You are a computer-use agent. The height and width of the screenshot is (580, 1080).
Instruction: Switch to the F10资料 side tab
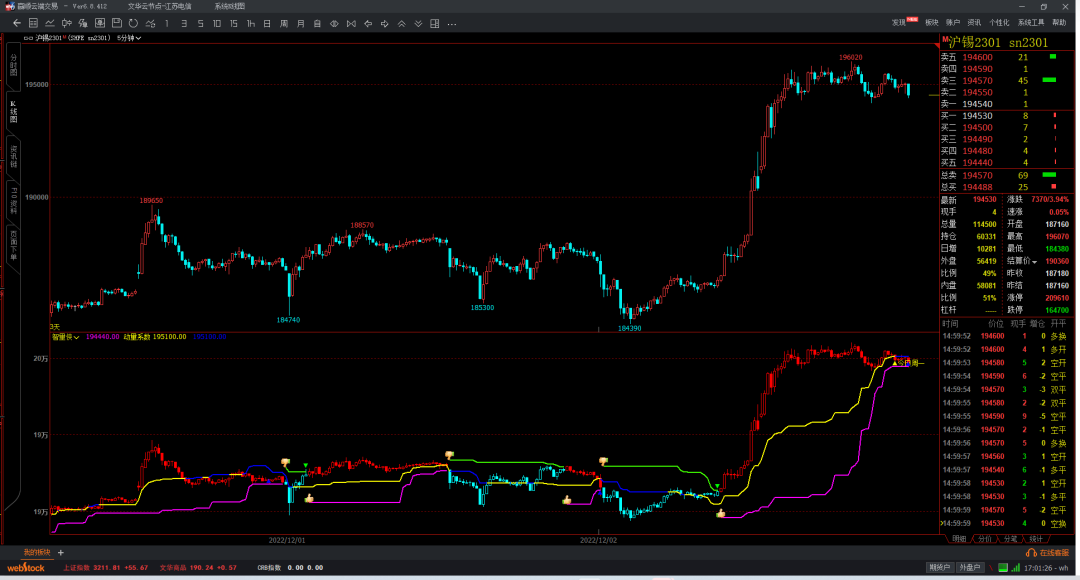pos(13,200)
